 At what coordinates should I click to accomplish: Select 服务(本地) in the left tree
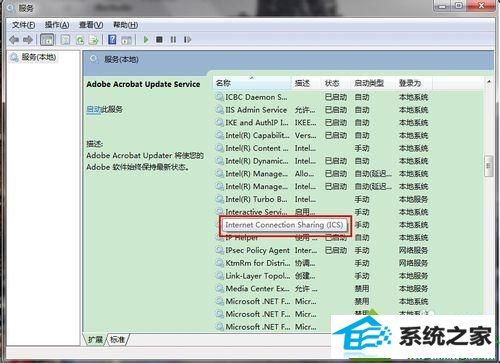point(39,57)
